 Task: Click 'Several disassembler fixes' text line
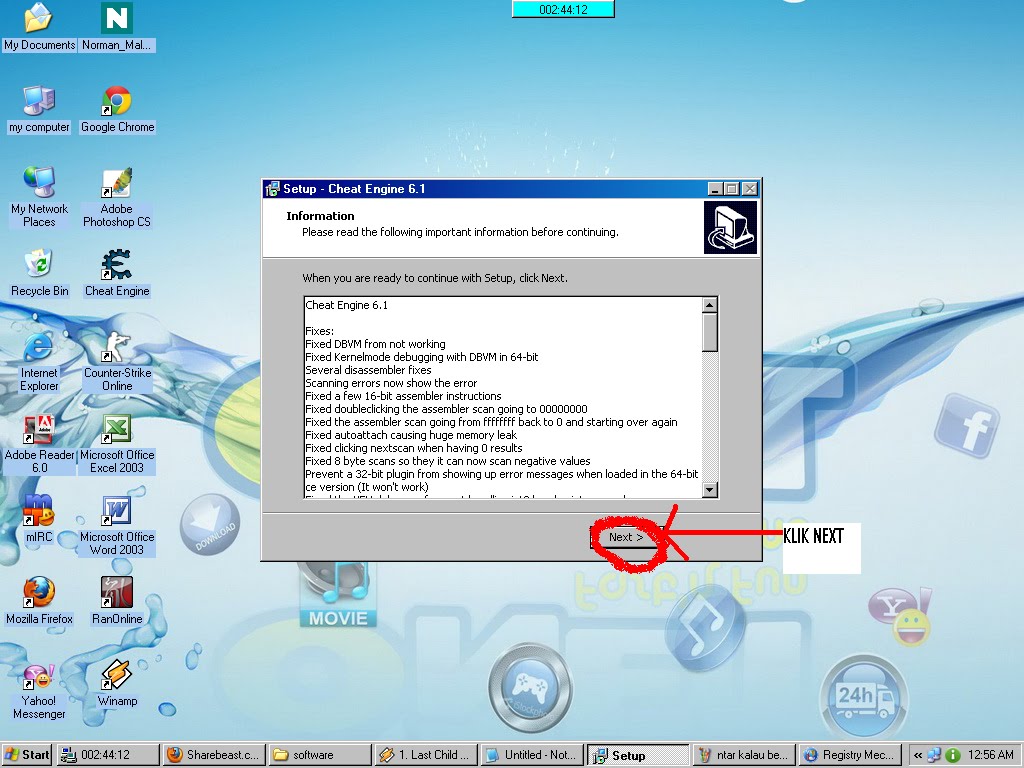pos(368,370)
